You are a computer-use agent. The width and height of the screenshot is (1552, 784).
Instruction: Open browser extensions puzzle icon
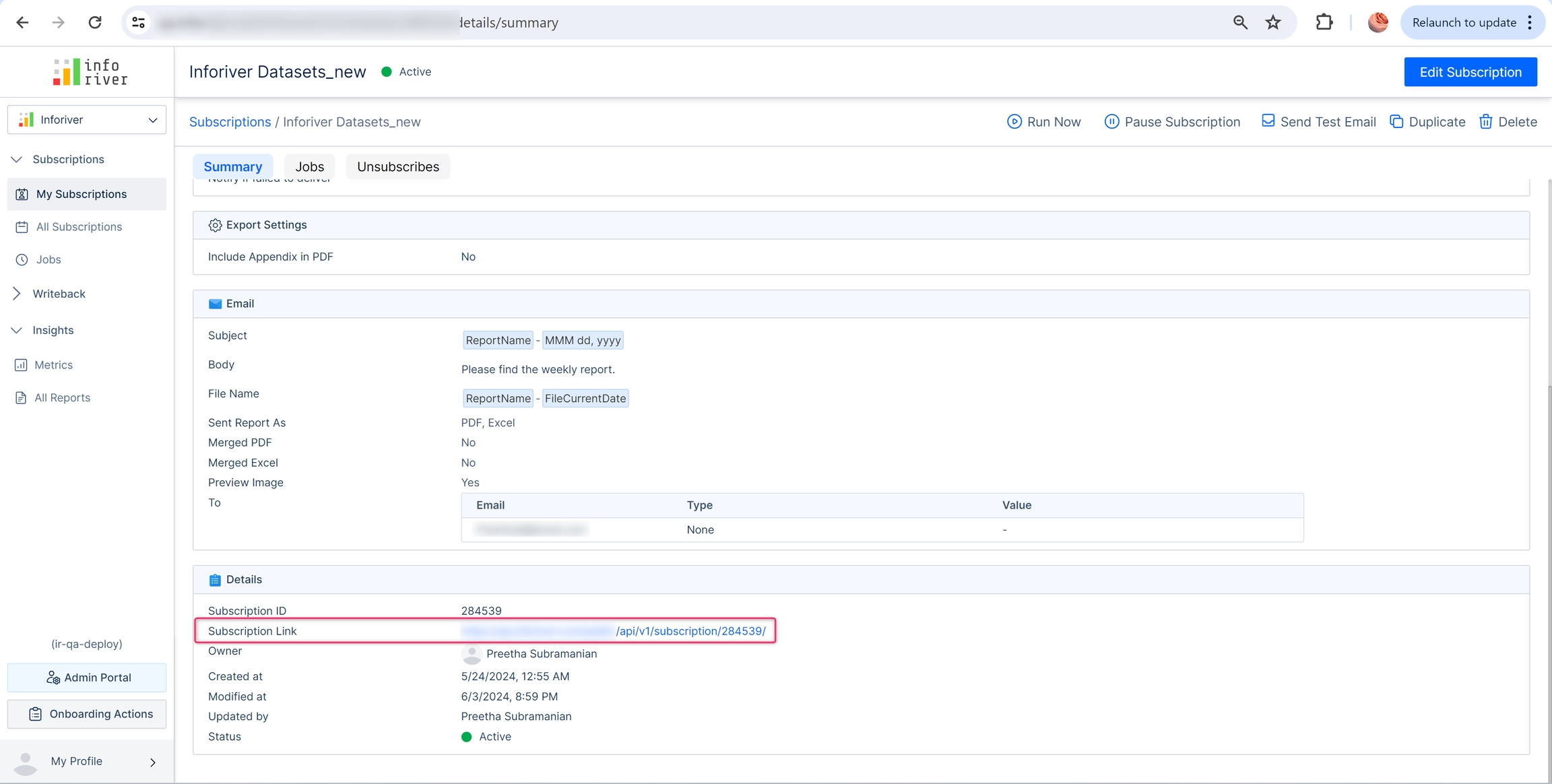(x=1324, y=23)
